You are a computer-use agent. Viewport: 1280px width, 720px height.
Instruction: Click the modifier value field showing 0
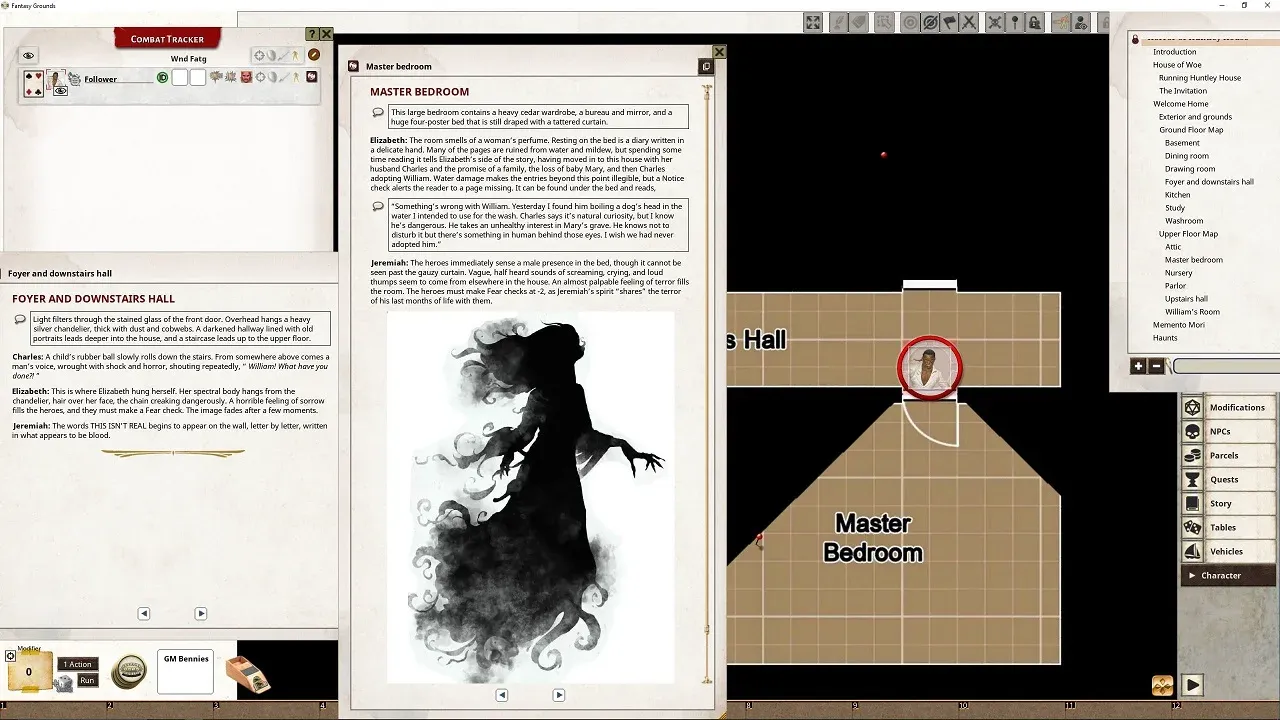[29, 672]
